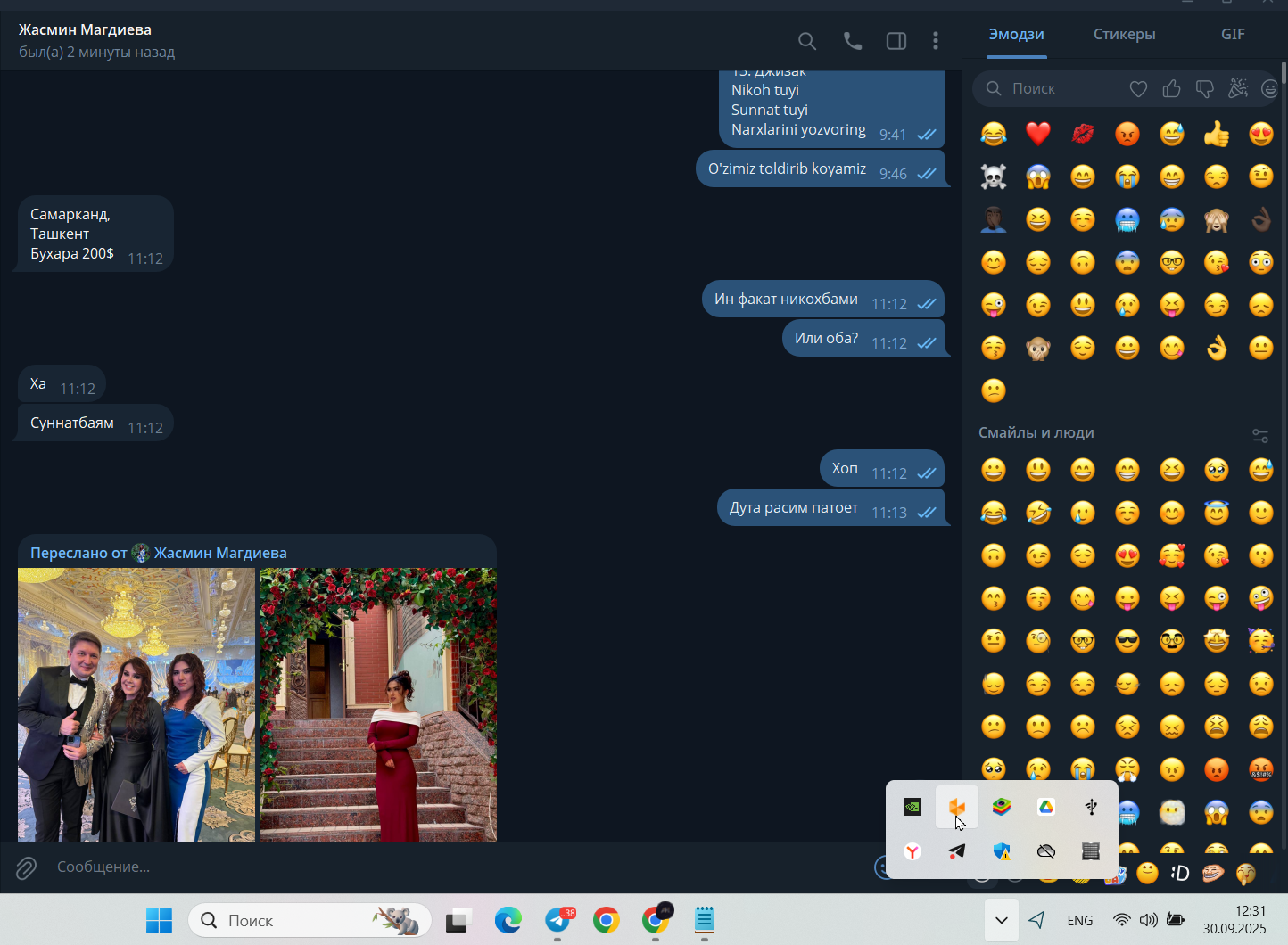Pick the red heart emoji in recents
This screenshot has height=945, width=1288.
click(x=1038, y=134)
